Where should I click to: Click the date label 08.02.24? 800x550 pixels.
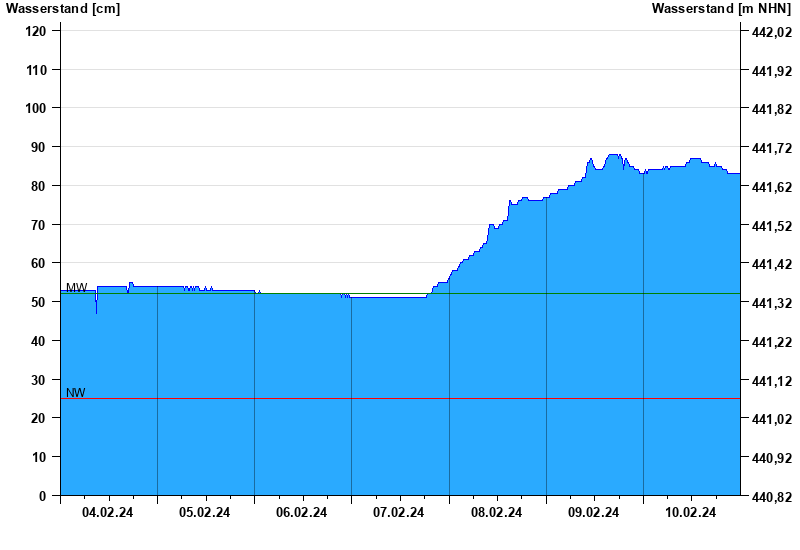click(x=496, y=512)
